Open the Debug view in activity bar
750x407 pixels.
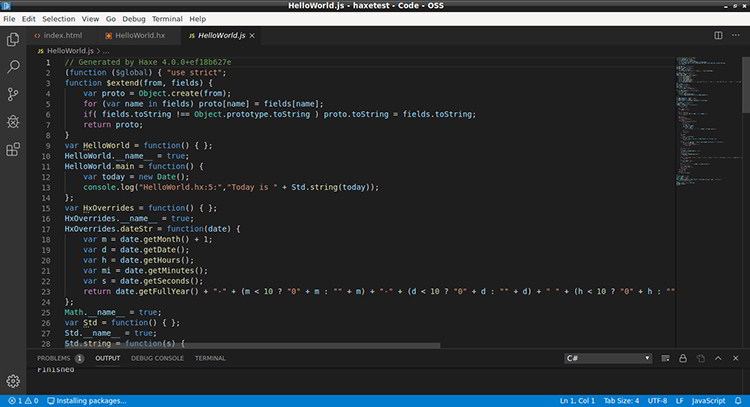click(x=13, y=122)
